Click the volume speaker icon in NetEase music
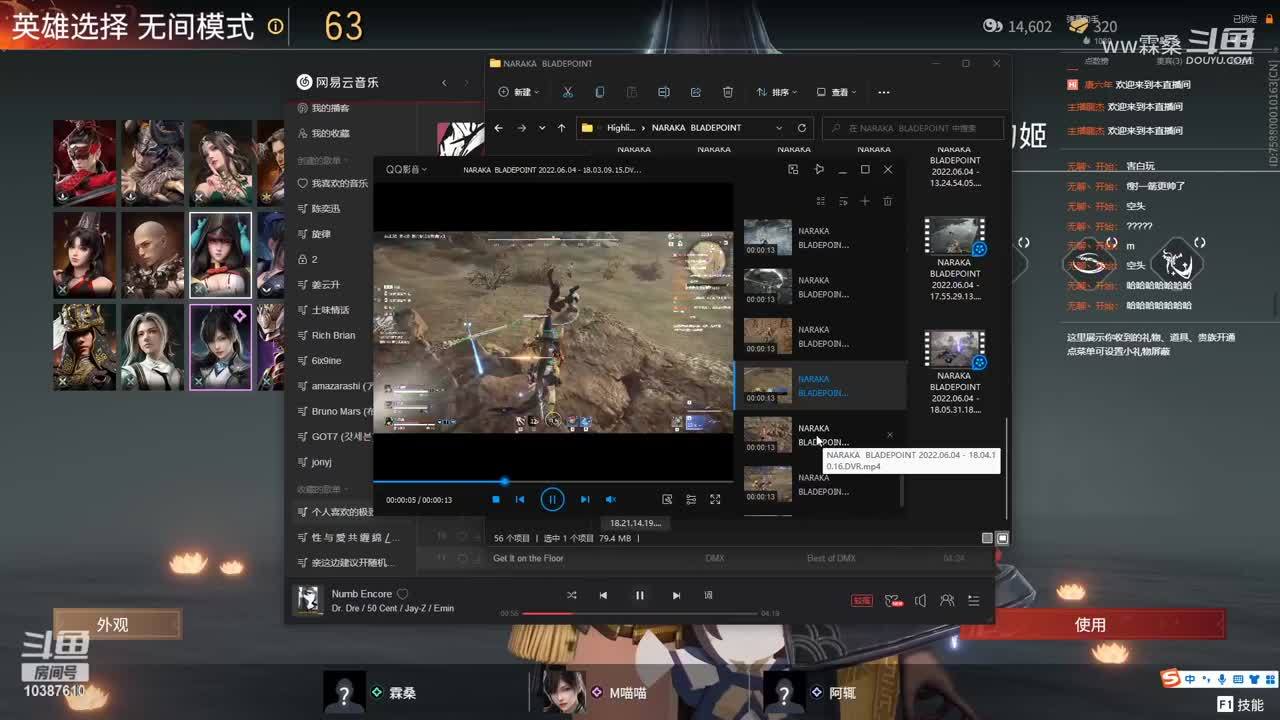Screen dimensions: 1280x720 920,601
